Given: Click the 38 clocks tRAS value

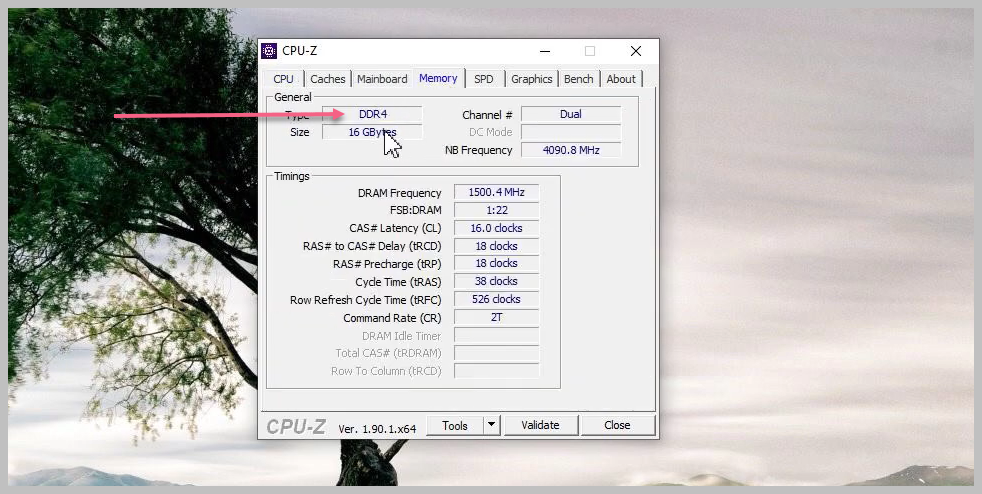Looking at the screenshot, I should coord(497,281).
